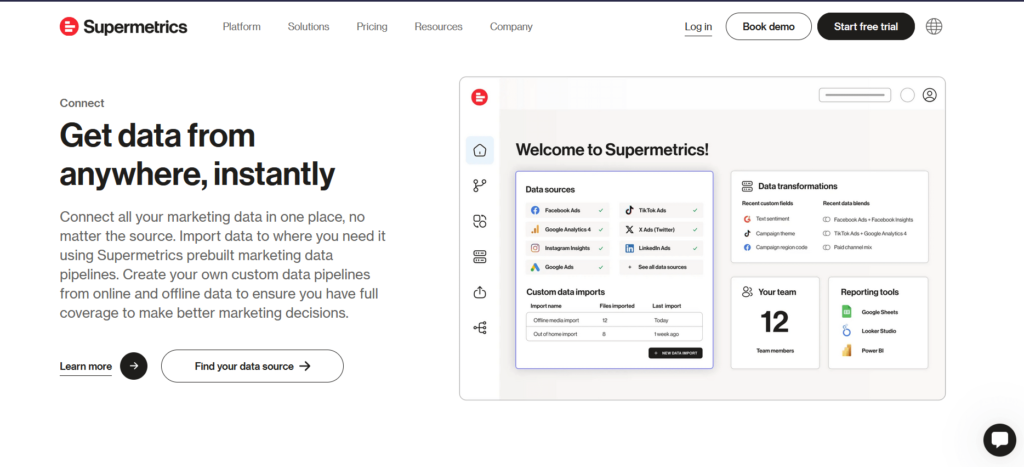Expand the Solutions navigation menu
Image resolution: width=1024 pixels, height=467 pixels.
(308, 27)
